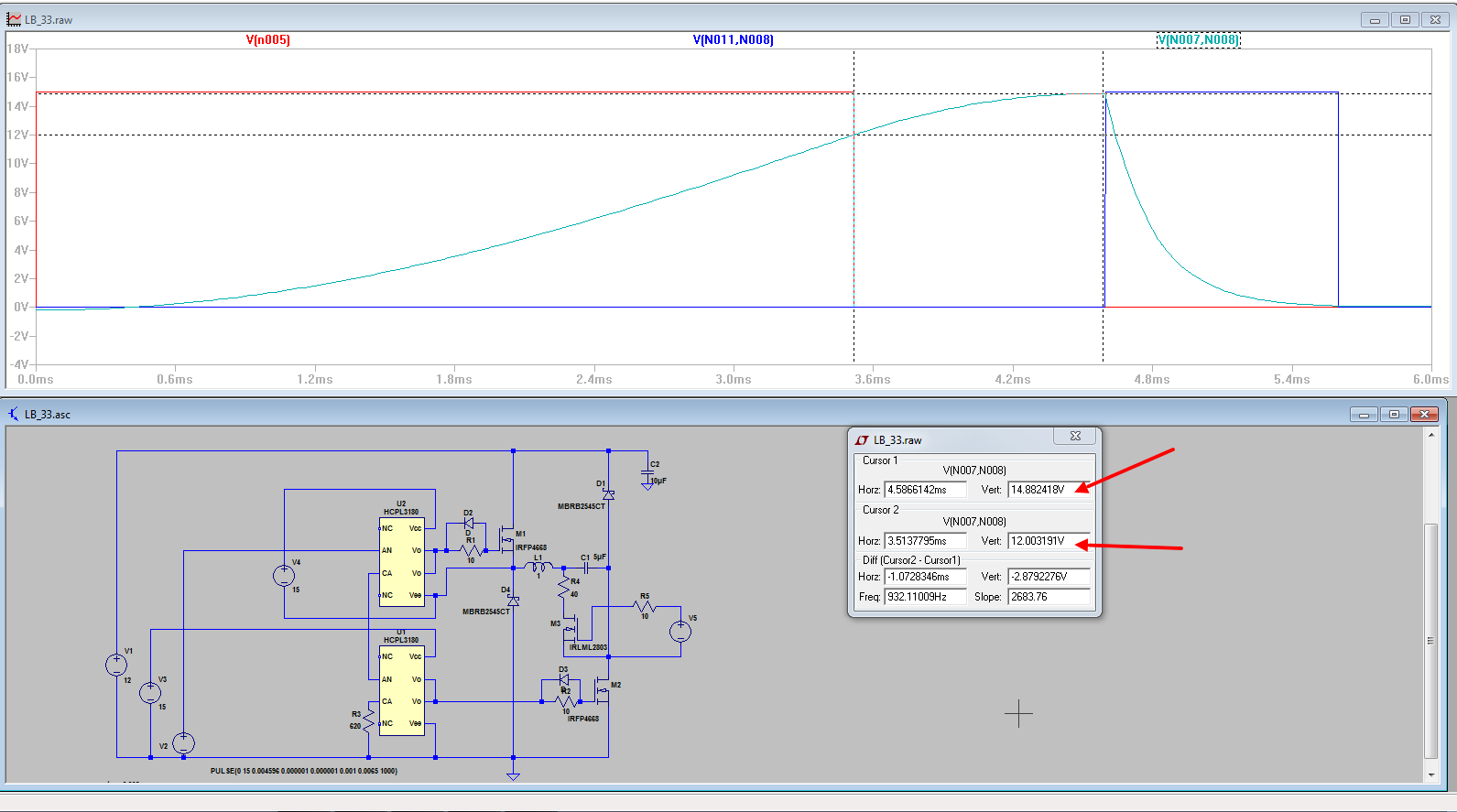
Task: Click inductor L1 in the schematic
Action: [x=538, y=568]
